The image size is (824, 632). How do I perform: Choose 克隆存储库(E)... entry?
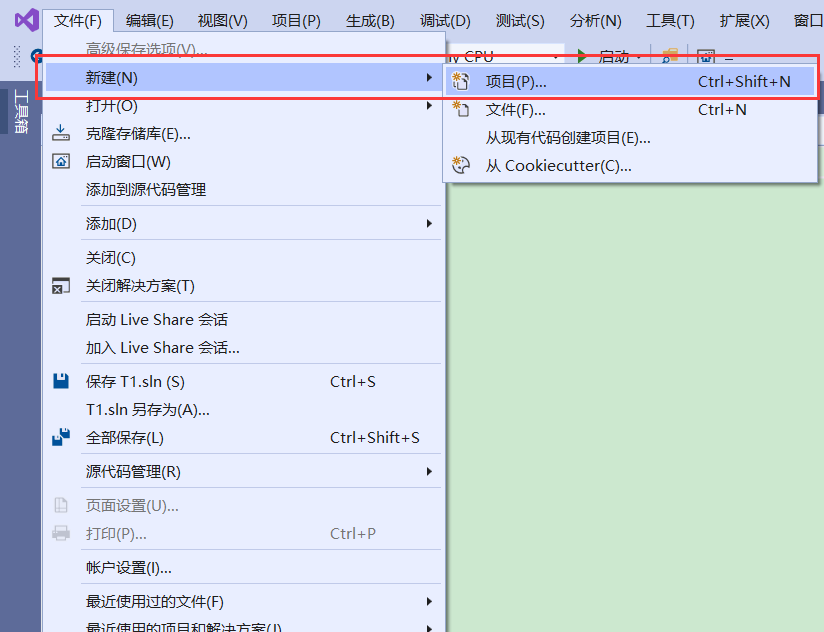pos(243,134)
